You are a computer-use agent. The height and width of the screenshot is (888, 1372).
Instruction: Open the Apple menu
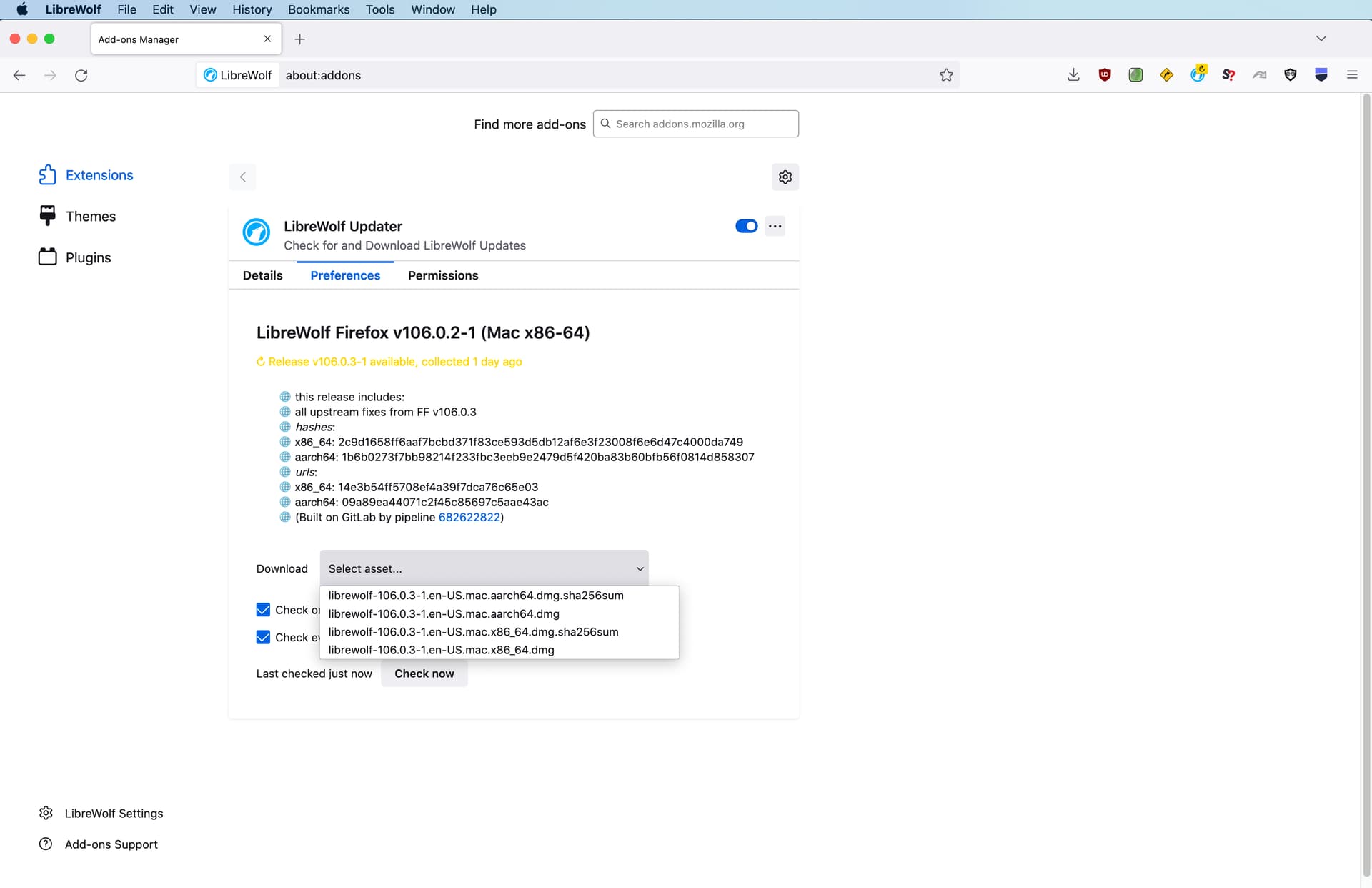tap(22, 9)
